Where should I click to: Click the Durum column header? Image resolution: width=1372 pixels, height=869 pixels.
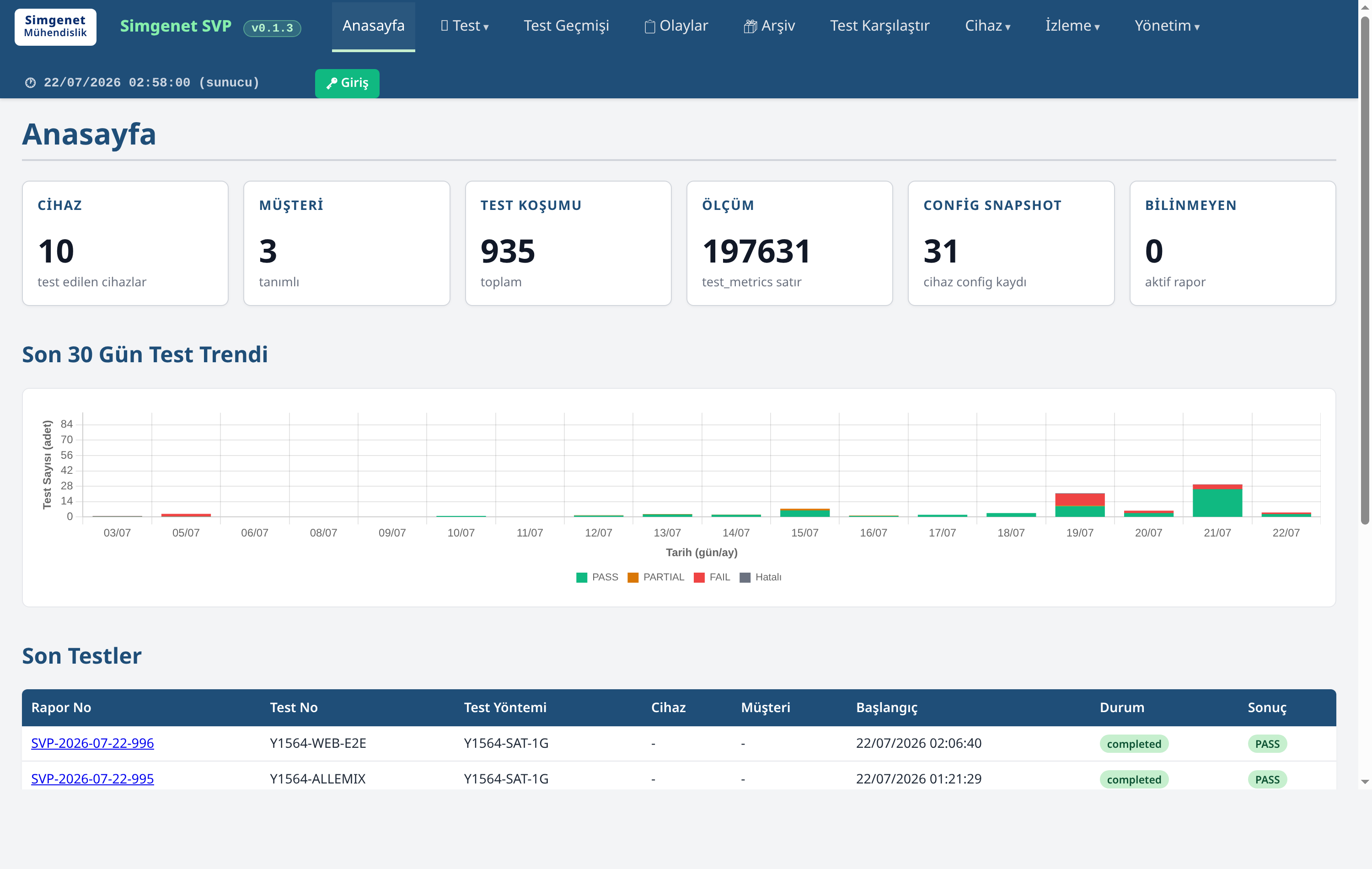pos(1122,707)
